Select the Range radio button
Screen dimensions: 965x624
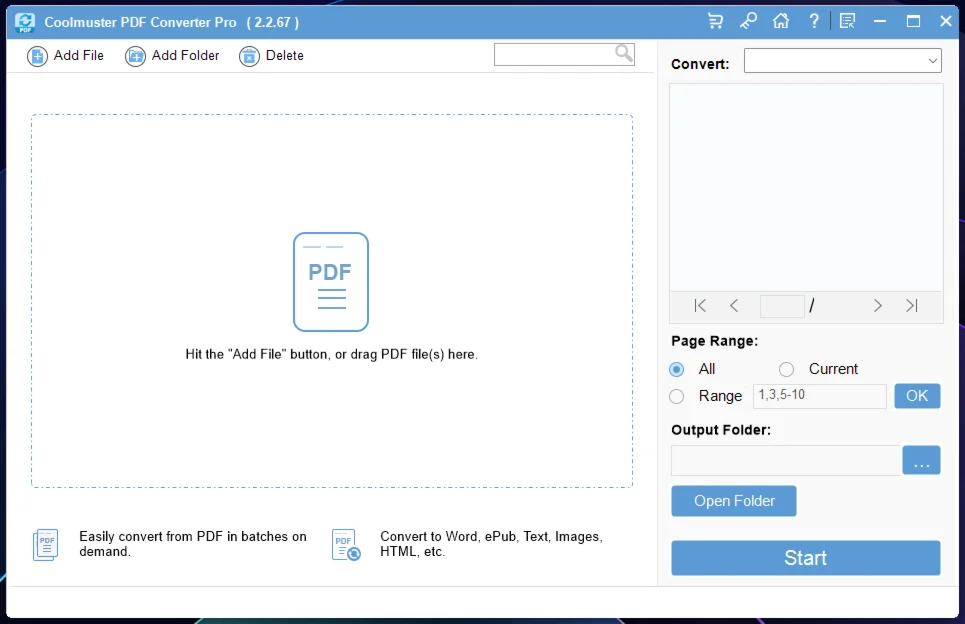(x=677, y=396)
